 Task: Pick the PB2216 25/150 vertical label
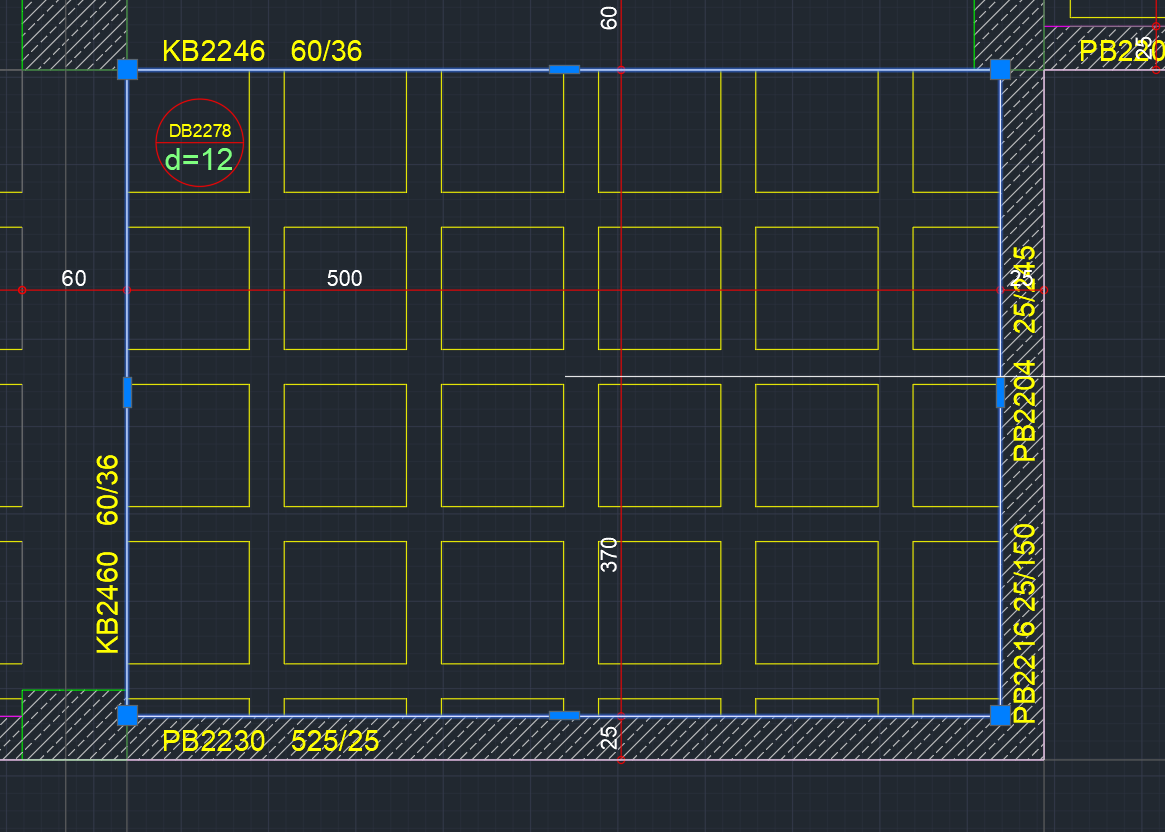click(1025, 622)
